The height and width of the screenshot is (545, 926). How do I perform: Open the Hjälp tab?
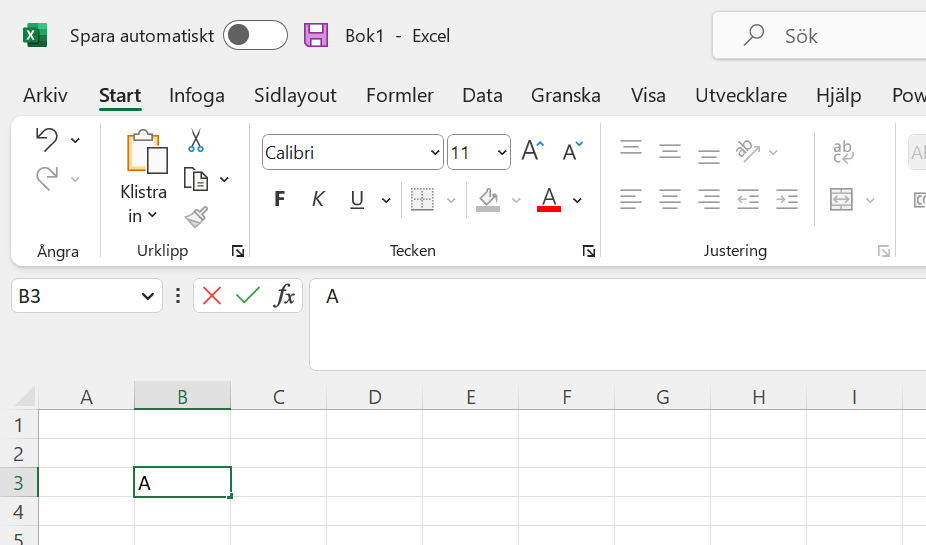coord(839,95)
